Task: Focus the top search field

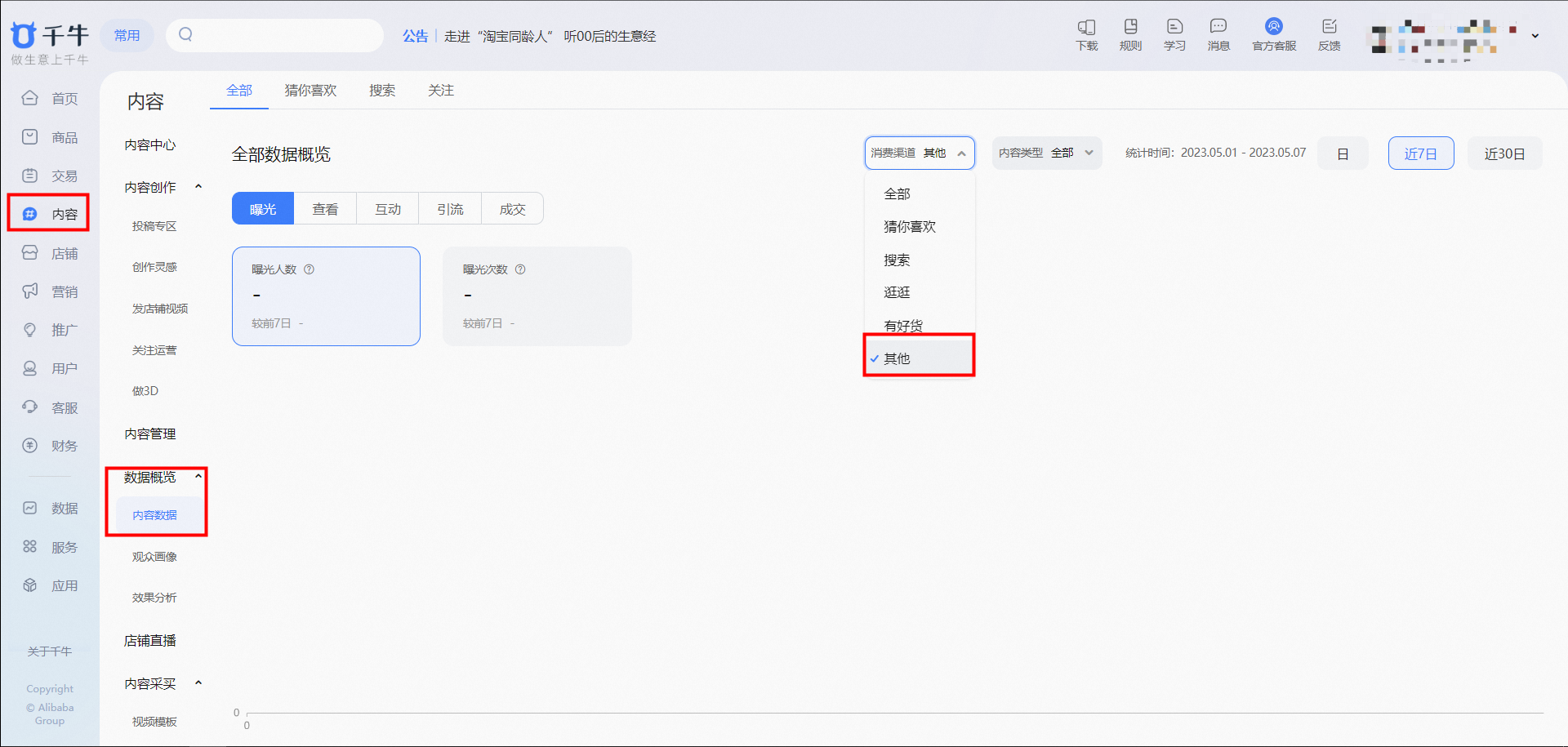Action: coord(274,35)
